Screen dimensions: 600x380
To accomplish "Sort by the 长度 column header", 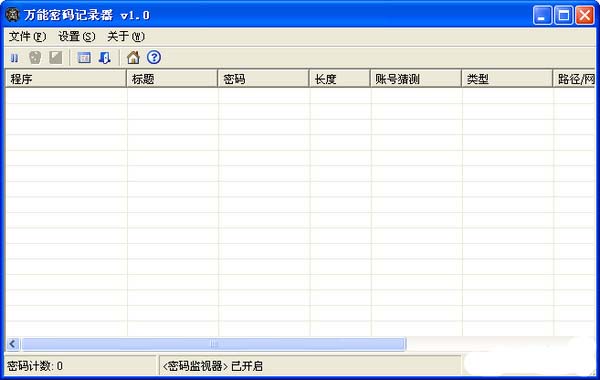I will pyautogui.click(x=339, y=79).
